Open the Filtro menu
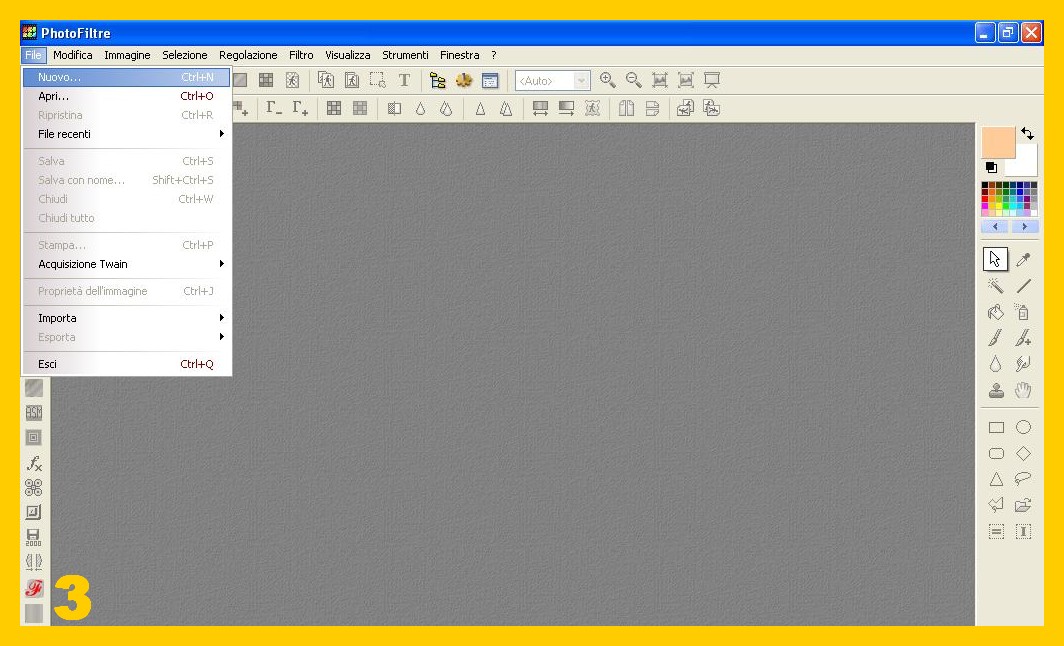 (301, 55)
